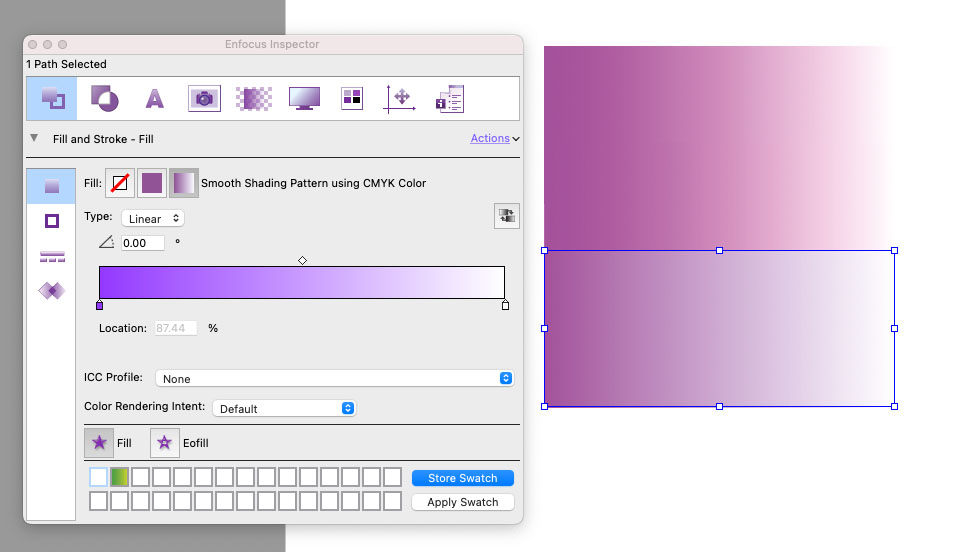968x552 pixels.
Task: Click the gradient preview bar
Action: 302,283
